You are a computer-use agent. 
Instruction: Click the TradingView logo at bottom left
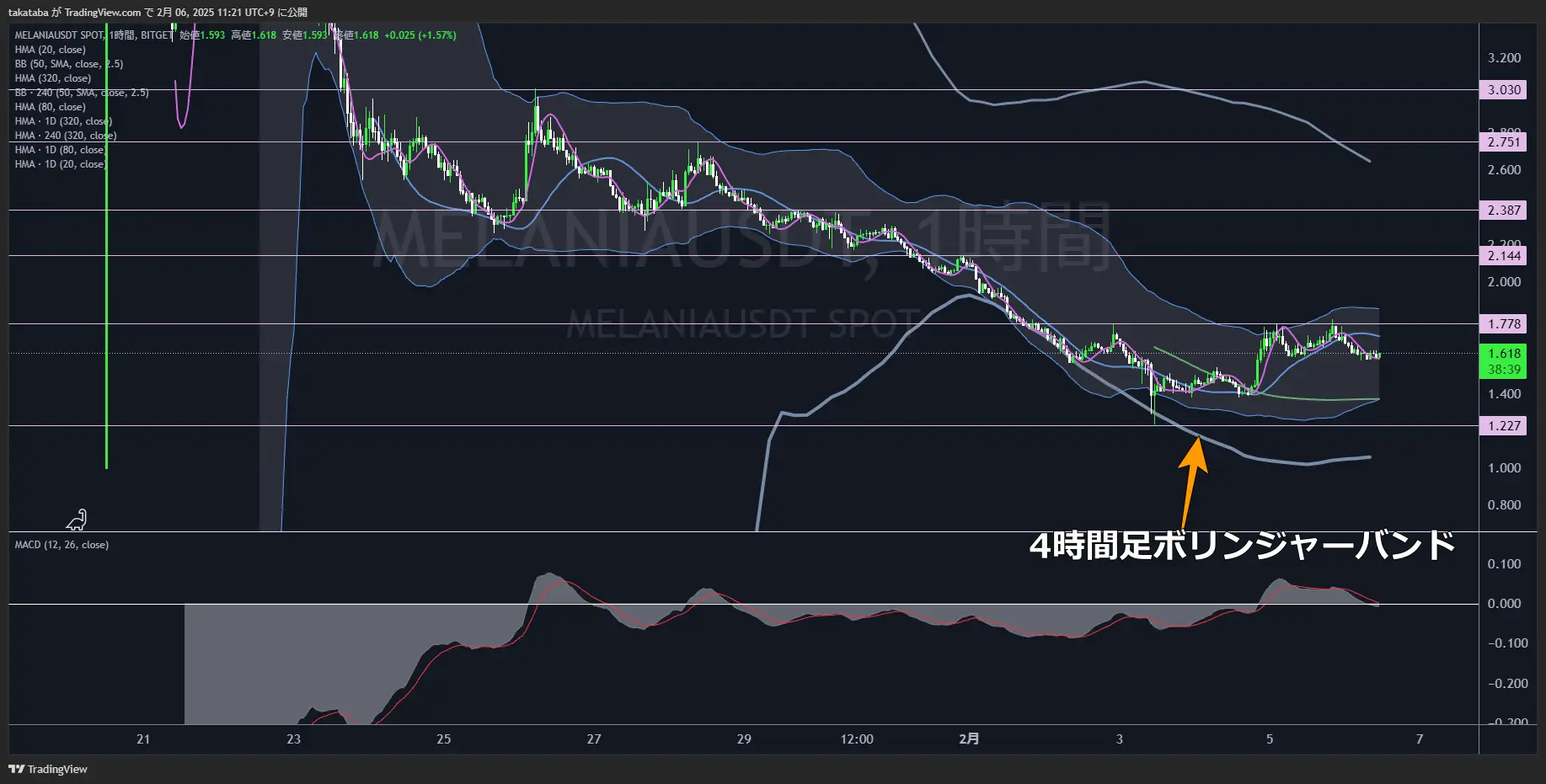click(48, 769)
